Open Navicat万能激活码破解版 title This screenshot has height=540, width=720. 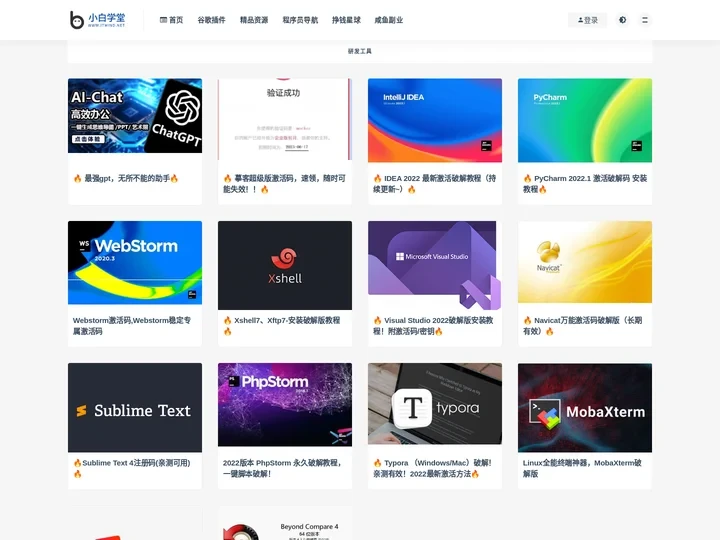pos(582,326)
